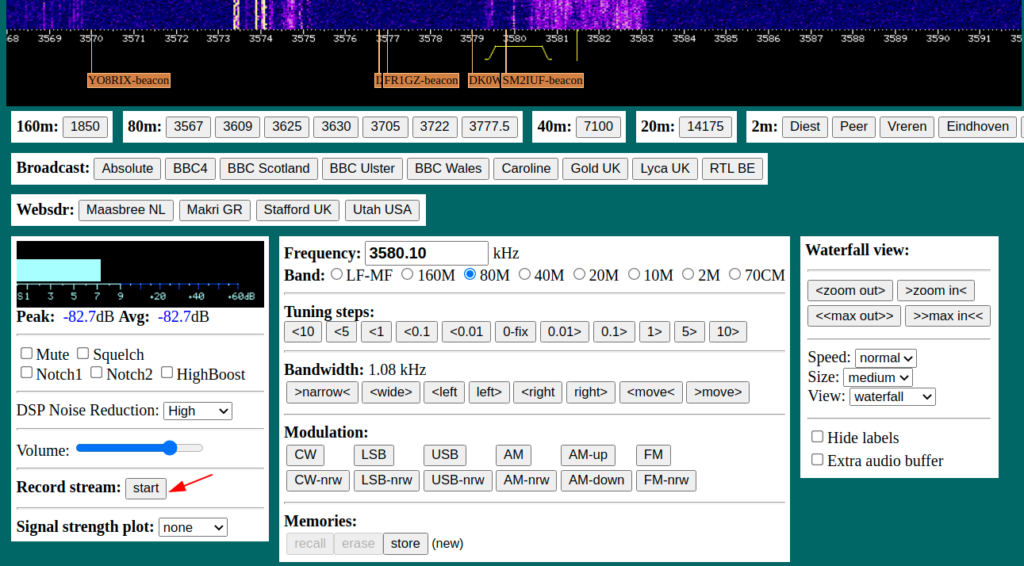Adjust the Volume slider
1024x566 pixels.
[139, 448]
